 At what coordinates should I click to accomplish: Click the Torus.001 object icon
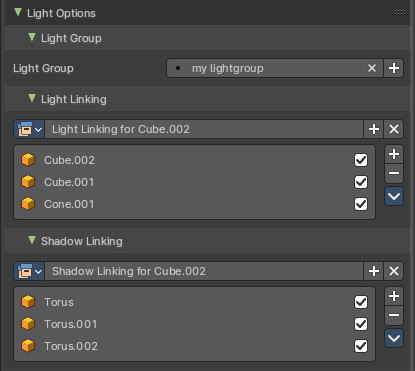(x=28, y=324)
